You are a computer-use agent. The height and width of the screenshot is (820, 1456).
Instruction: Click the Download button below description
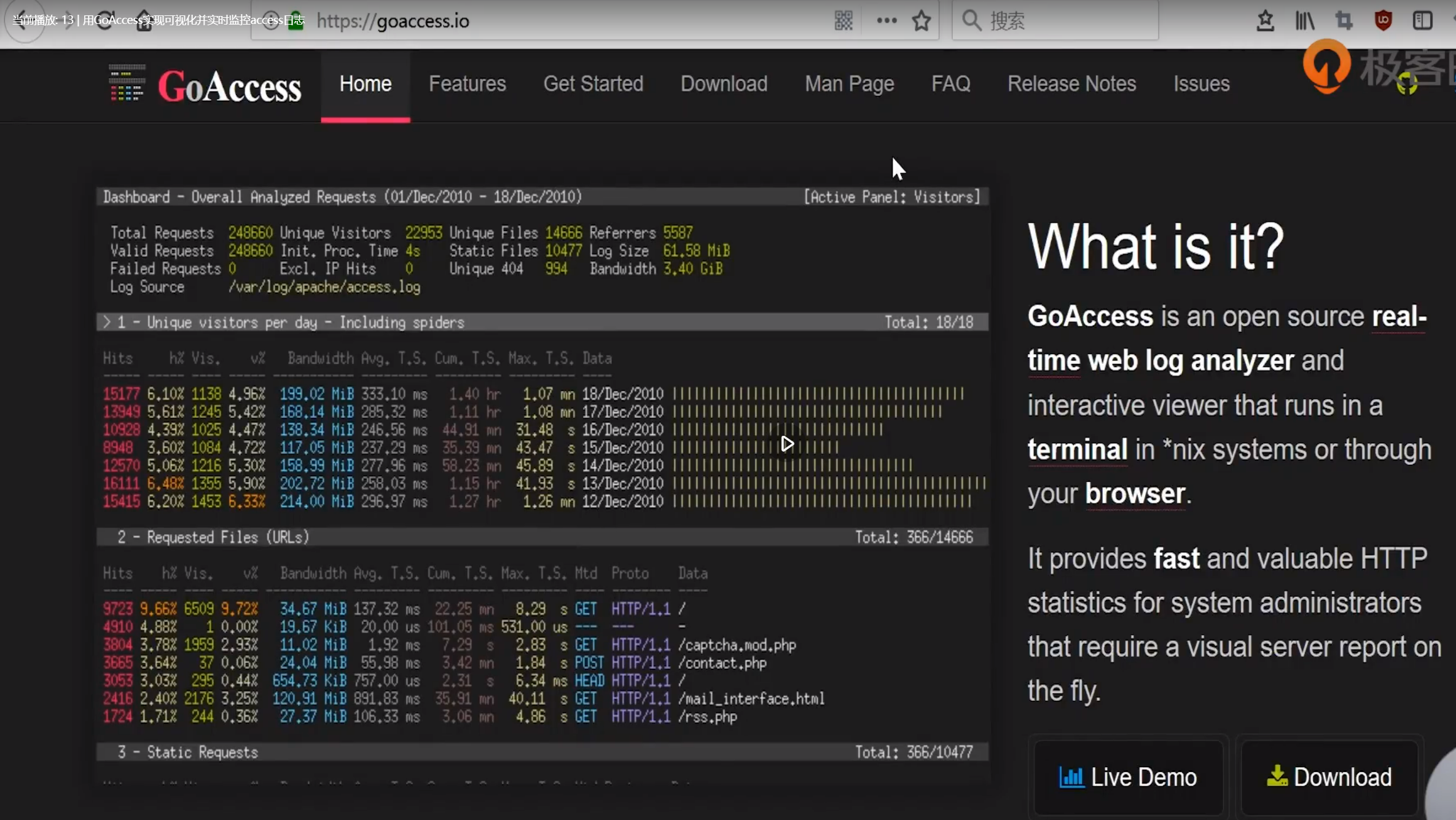tap(1330, 777)
